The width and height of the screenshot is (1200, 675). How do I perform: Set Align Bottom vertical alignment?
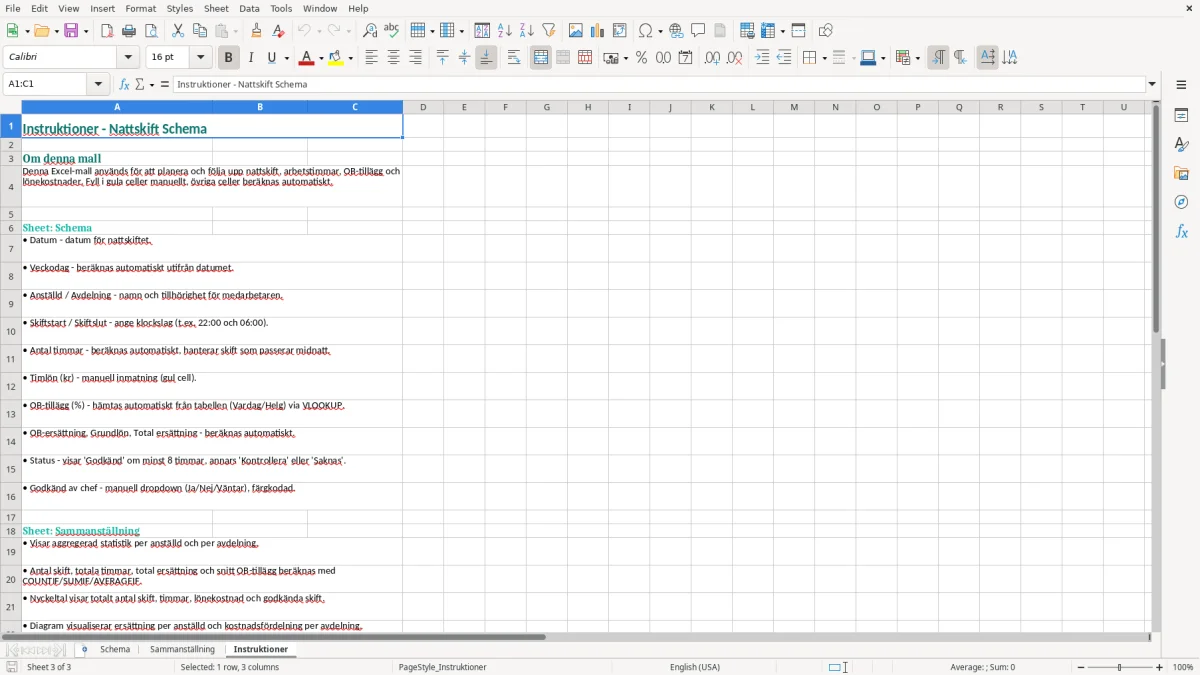(486, 58)
